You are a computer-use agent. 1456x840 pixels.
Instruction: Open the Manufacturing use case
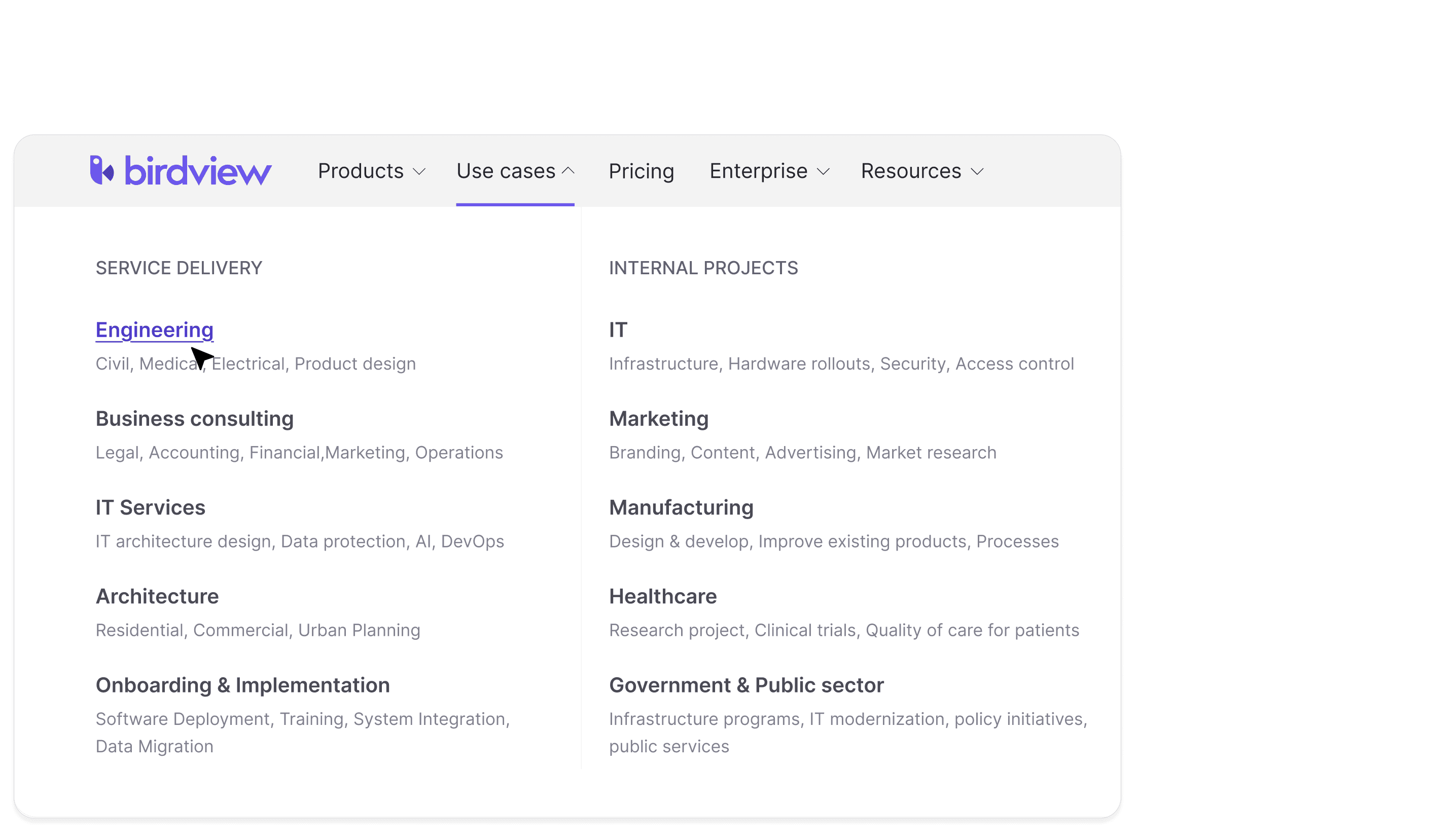pos(681,507)
